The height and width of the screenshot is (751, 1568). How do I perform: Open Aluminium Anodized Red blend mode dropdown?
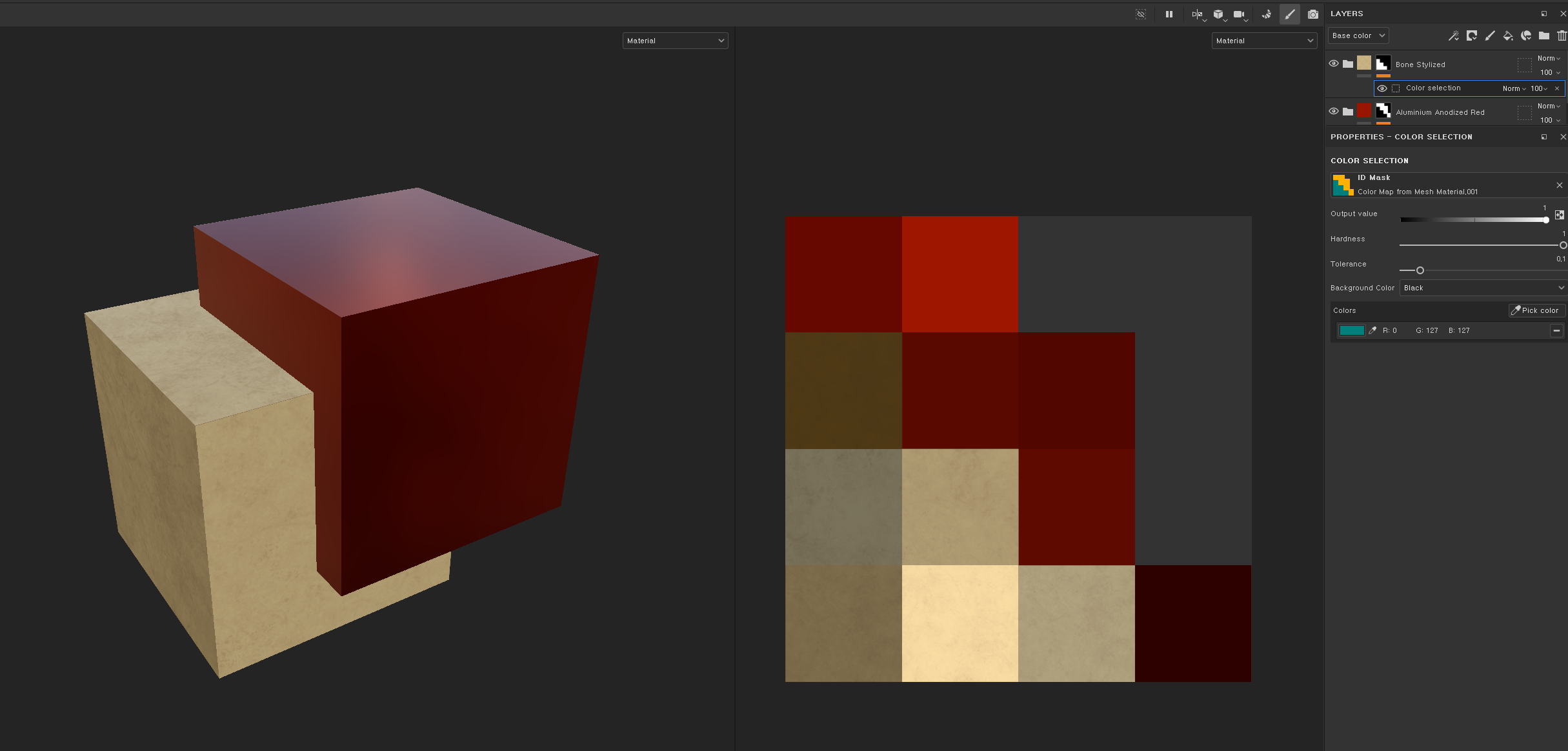[1549, 106]
